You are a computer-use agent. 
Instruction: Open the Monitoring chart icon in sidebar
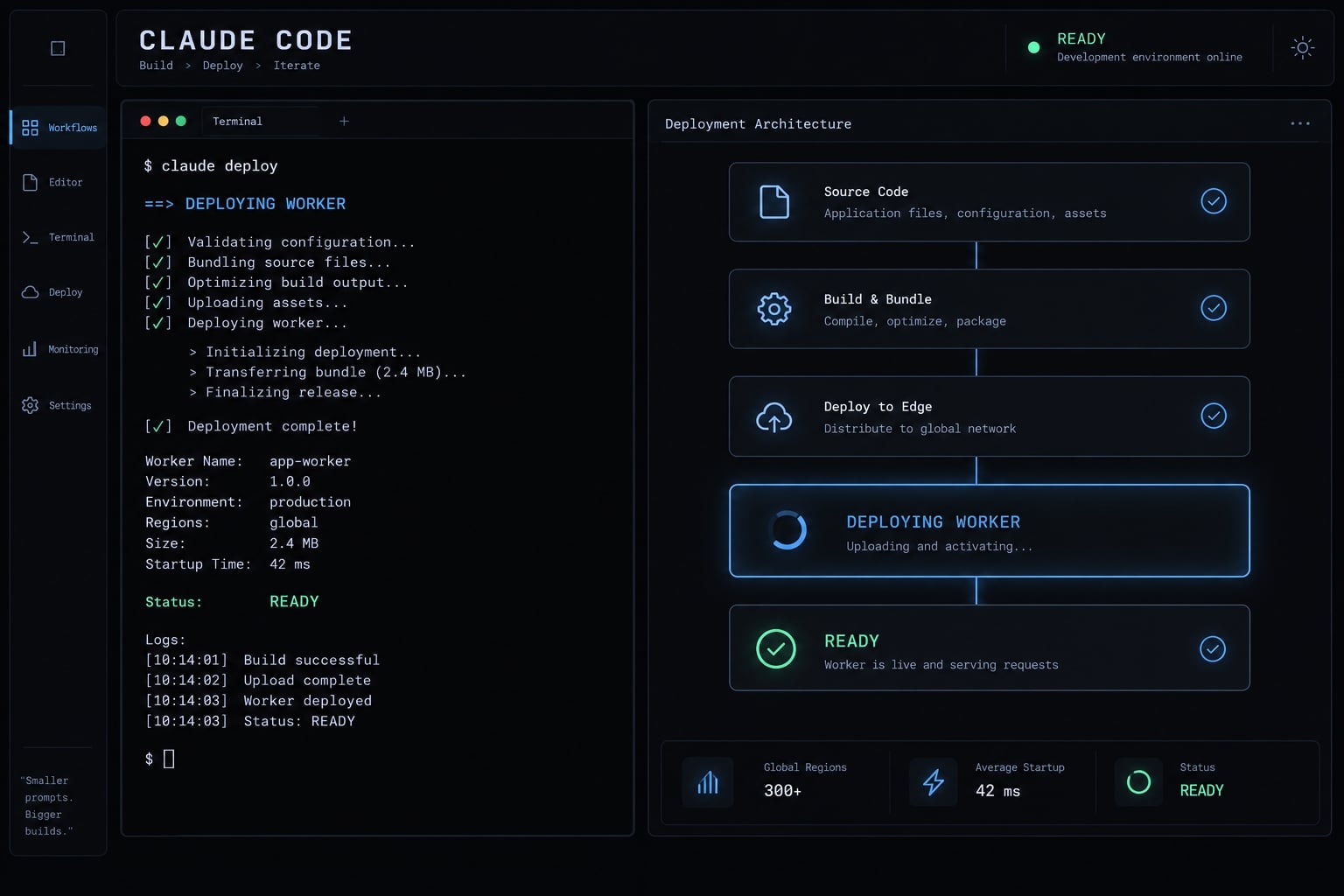coord(30,349)
